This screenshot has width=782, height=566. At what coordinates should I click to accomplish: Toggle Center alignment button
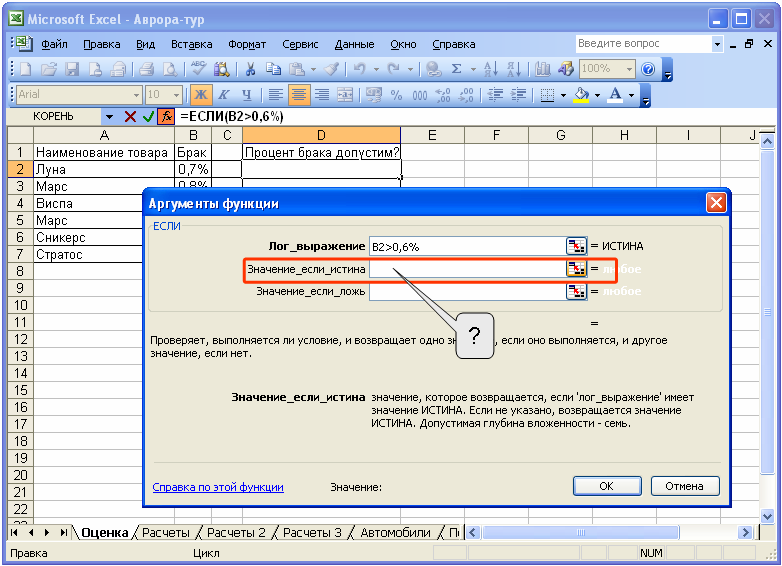299,94
